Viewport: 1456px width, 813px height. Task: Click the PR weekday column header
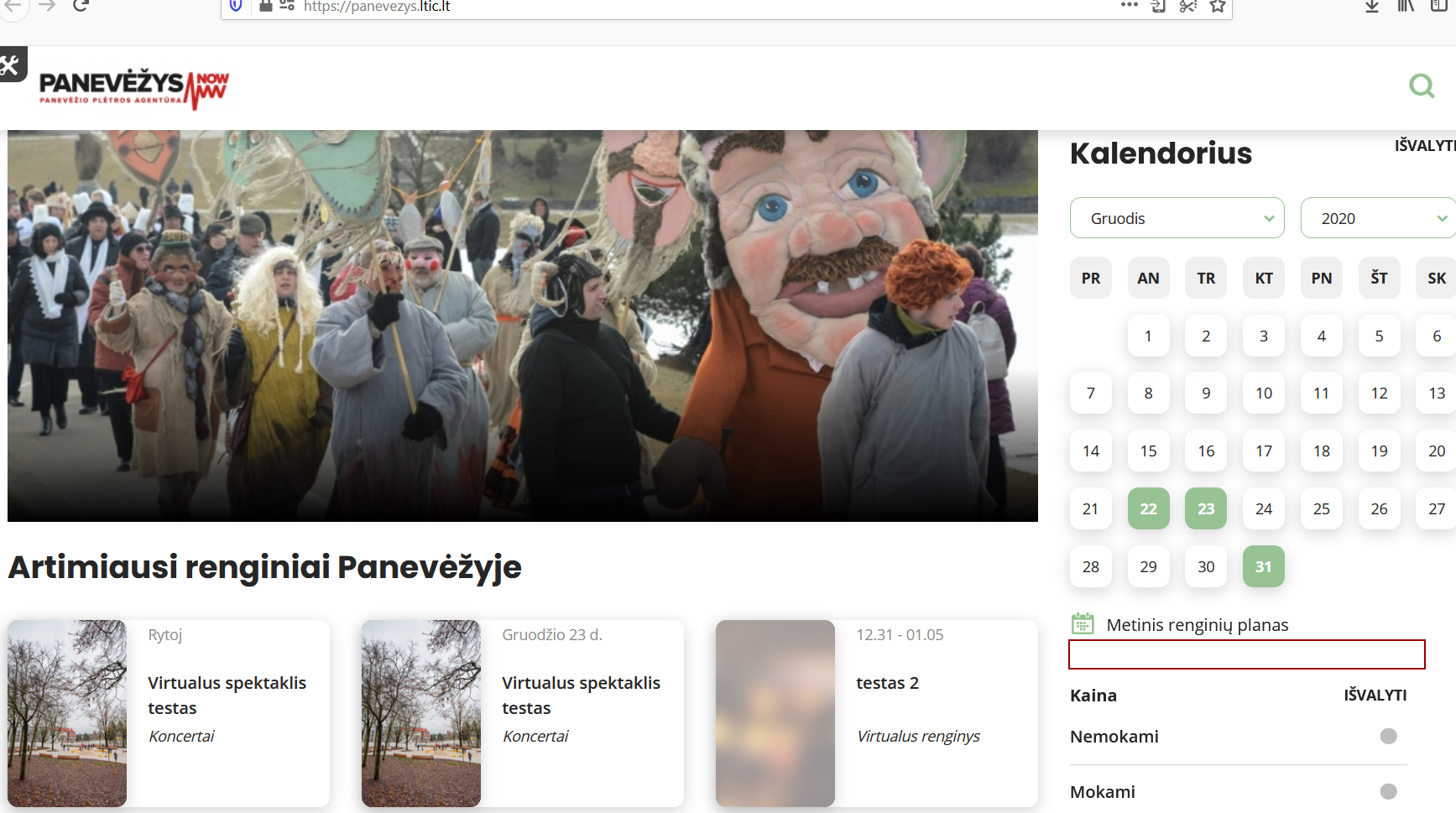[x=1090, y=278]
